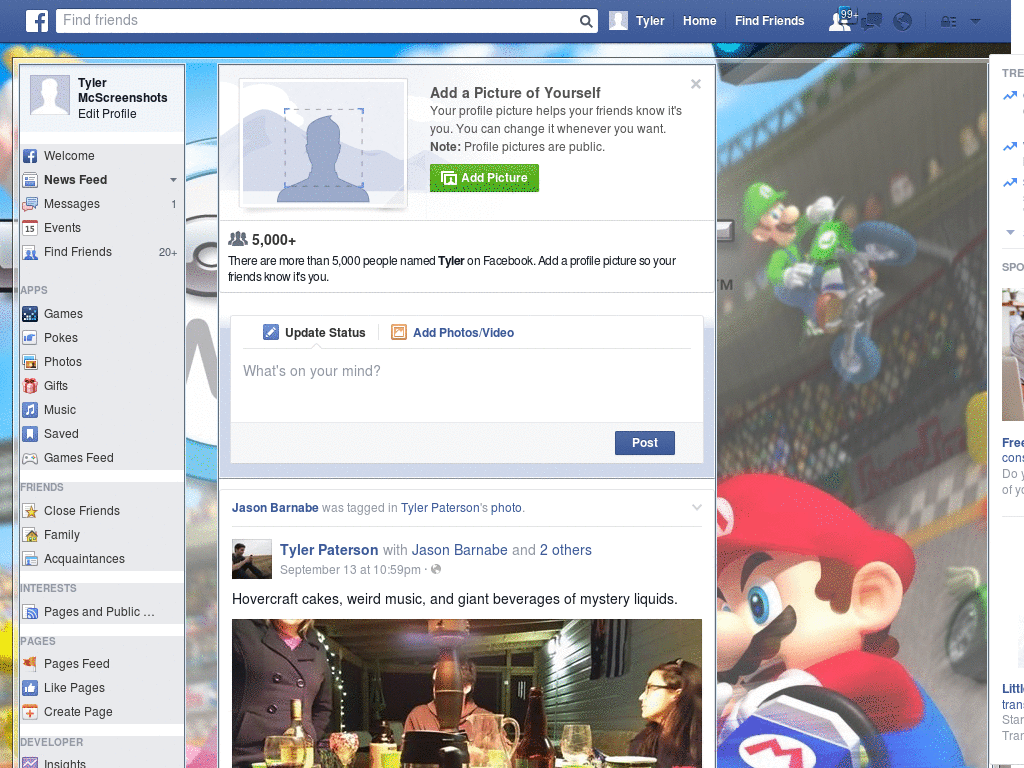1024x768 pixels.
Task: Open Jason Barnabe link in story header
Action: [x=275, y=508]
